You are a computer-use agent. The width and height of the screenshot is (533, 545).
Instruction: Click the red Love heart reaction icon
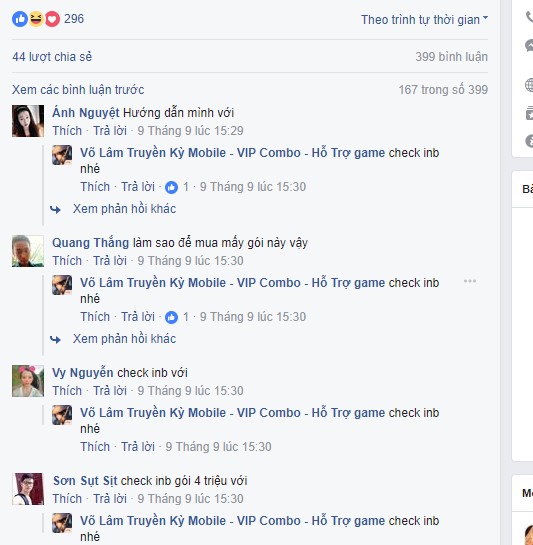click(x=52, y=19)
